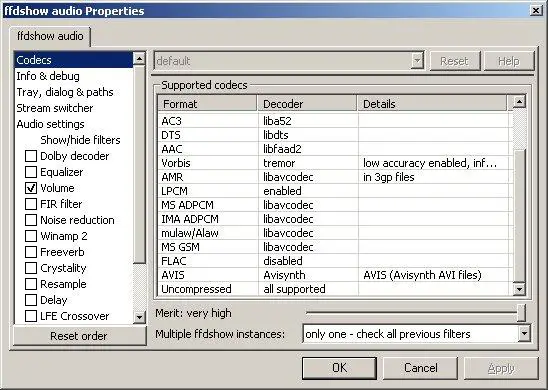Close the ffdshow audio Properties dialog

536,10
